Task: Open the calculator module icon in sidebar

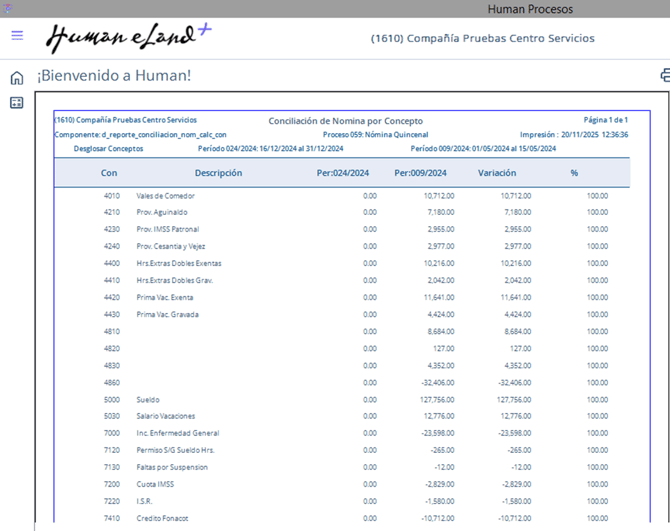Action: [x=17, y=103]
